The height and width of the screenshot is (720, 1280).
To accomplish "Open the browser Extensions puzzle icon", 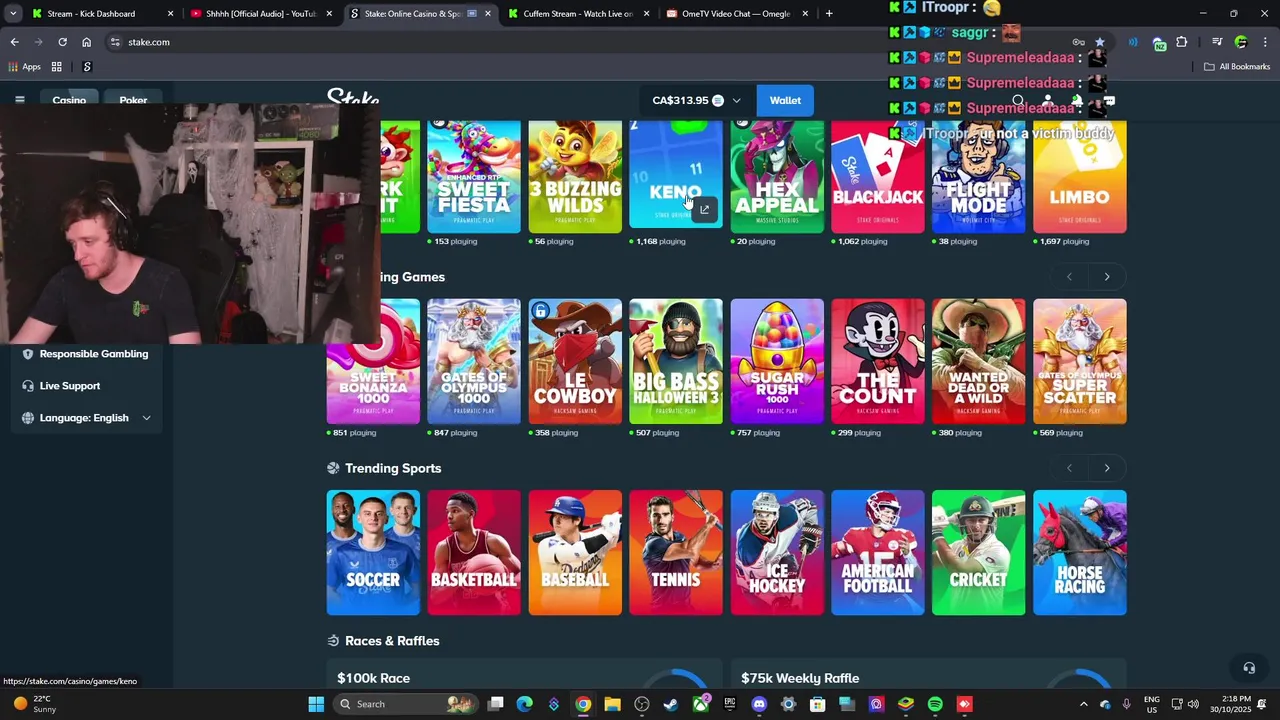I will pyautogui.click(x=1182, y=42).
